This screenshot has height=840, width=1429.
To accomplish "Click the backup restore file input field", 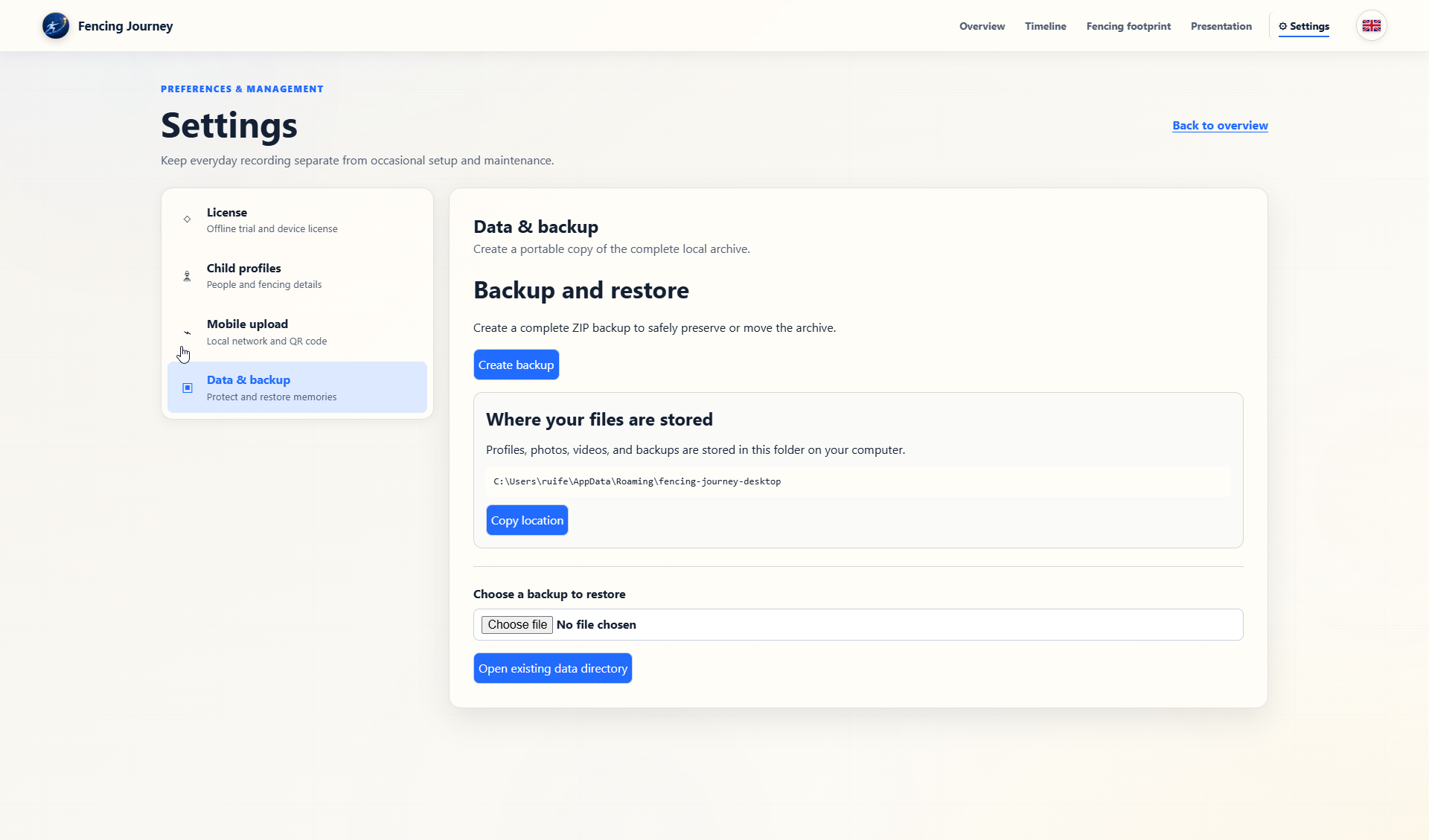I will pos(858,625).
